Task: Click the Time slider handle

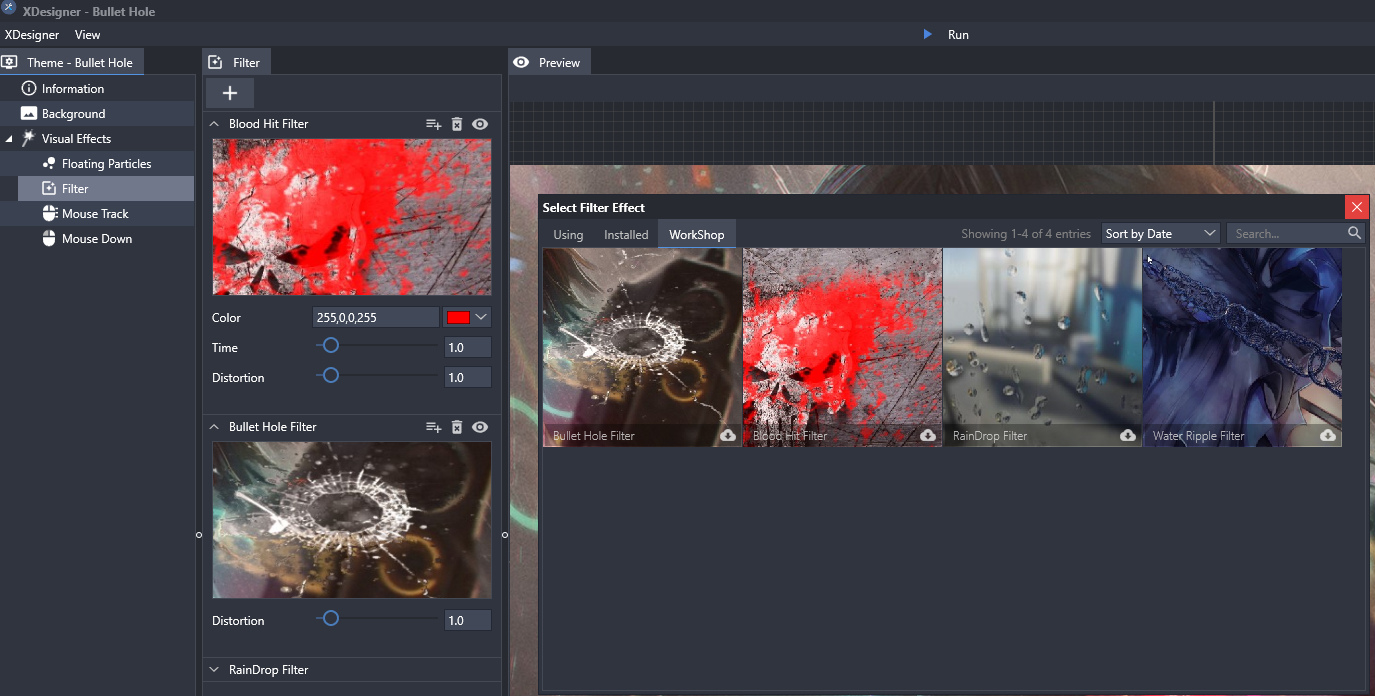Action: [330, 346]
